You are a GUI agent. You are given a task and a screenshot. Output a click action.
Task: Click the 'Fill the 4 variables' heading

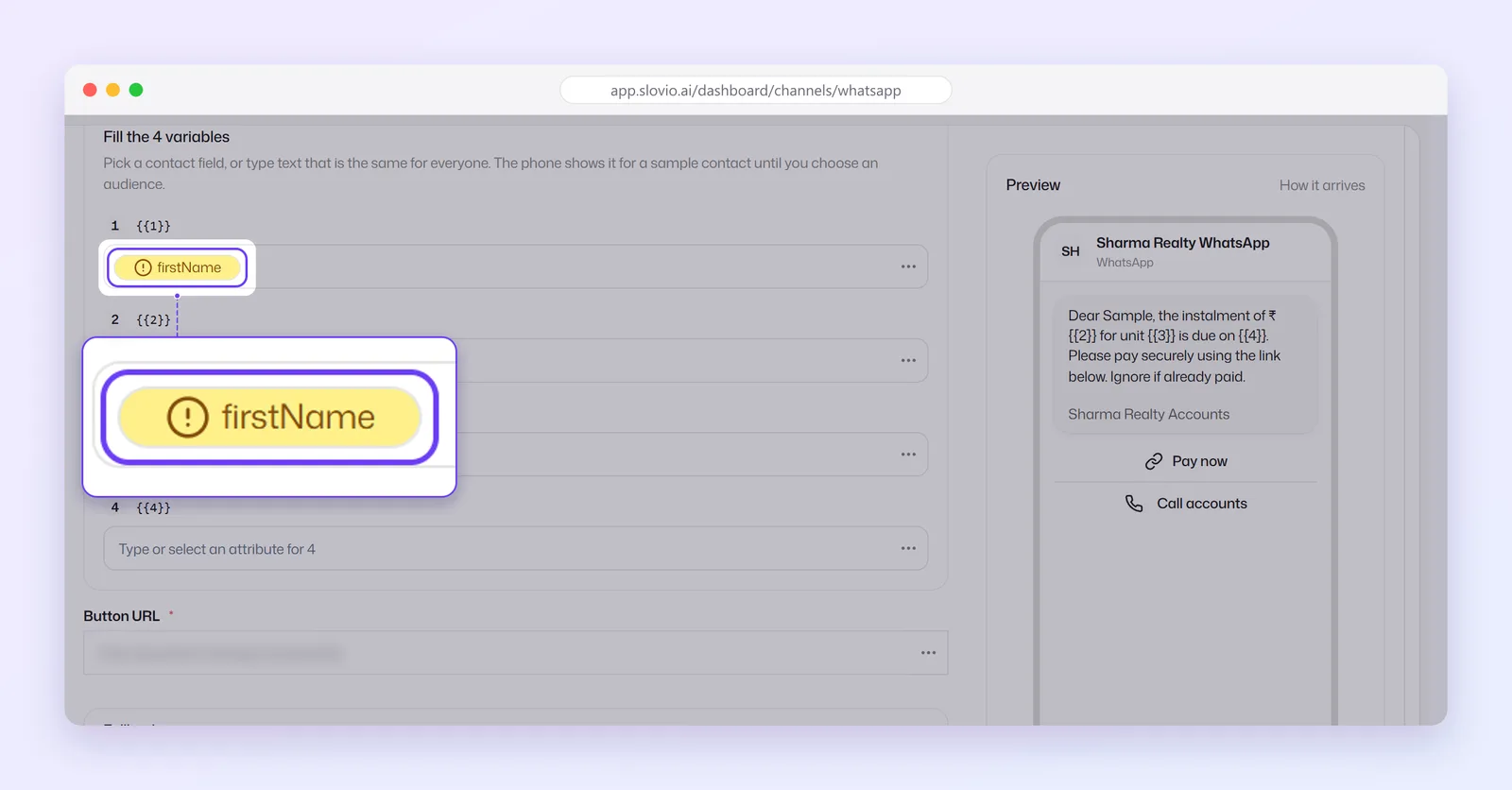(x=166, y=137)
